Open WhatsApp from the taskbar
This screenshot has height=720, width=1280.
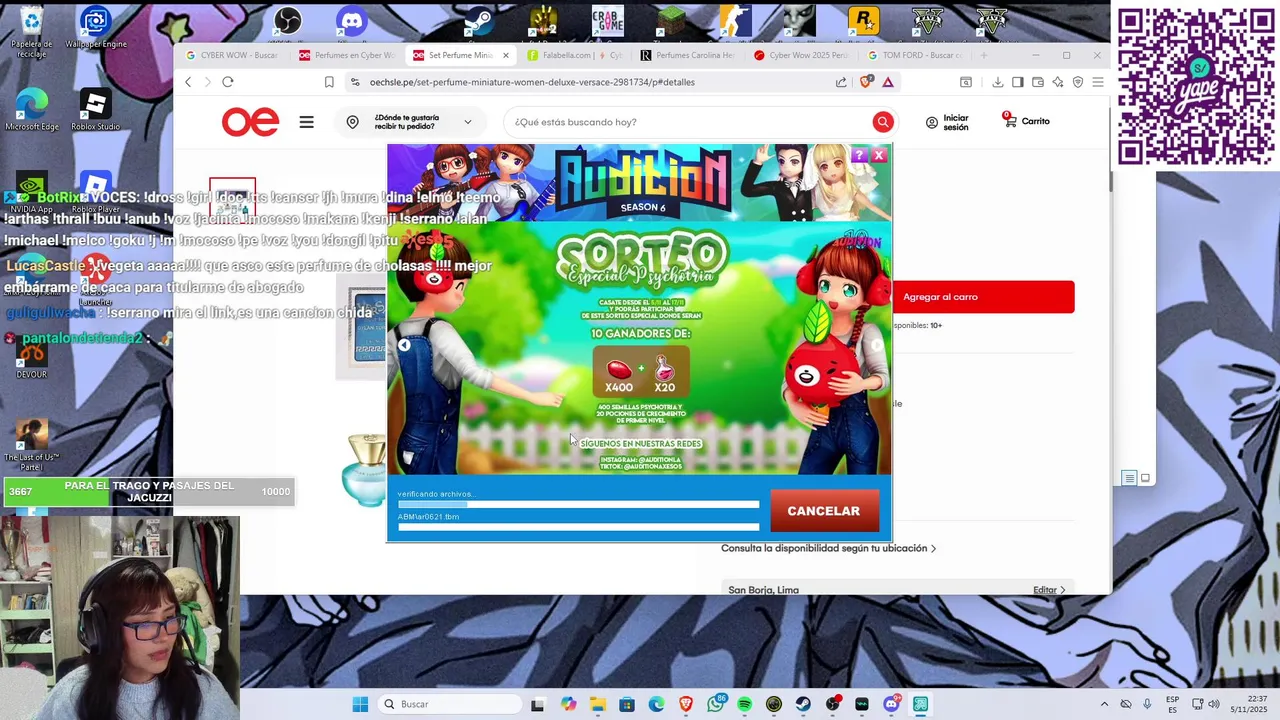point(715,704)
